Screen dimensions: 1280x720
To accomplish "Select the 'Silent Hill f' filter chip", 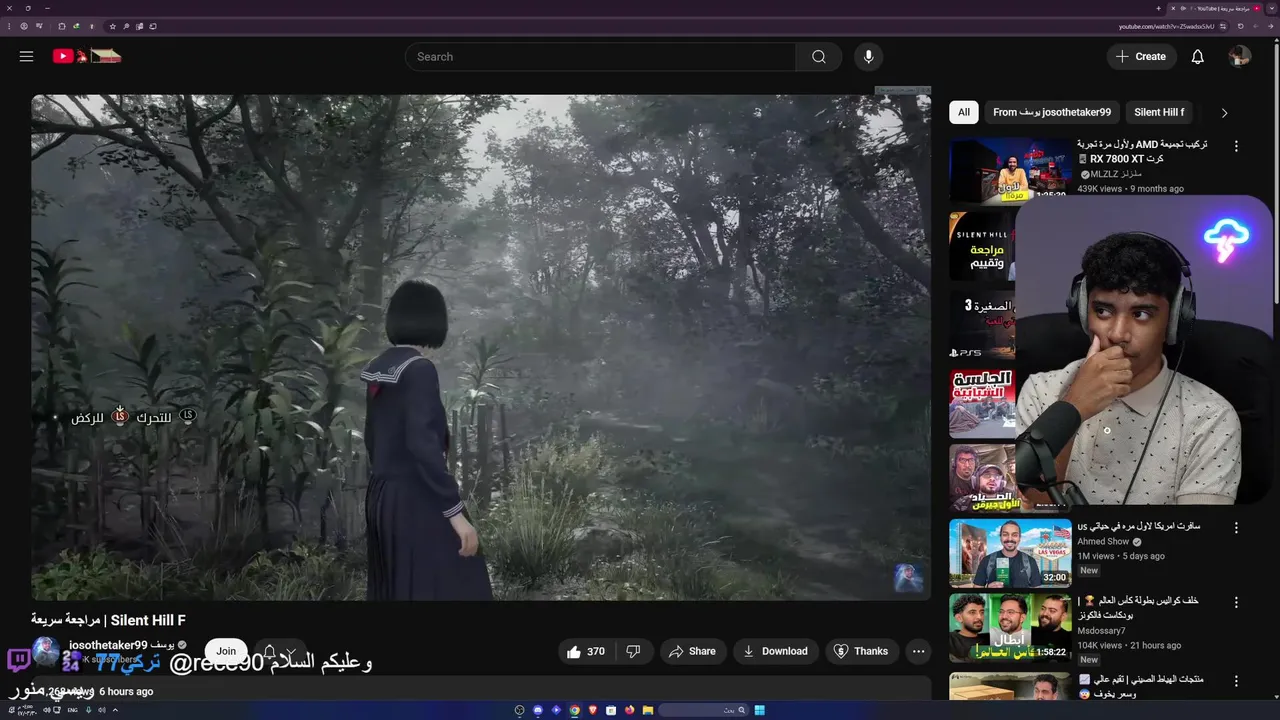I will pyautogui.click(x=1159, y=112).
